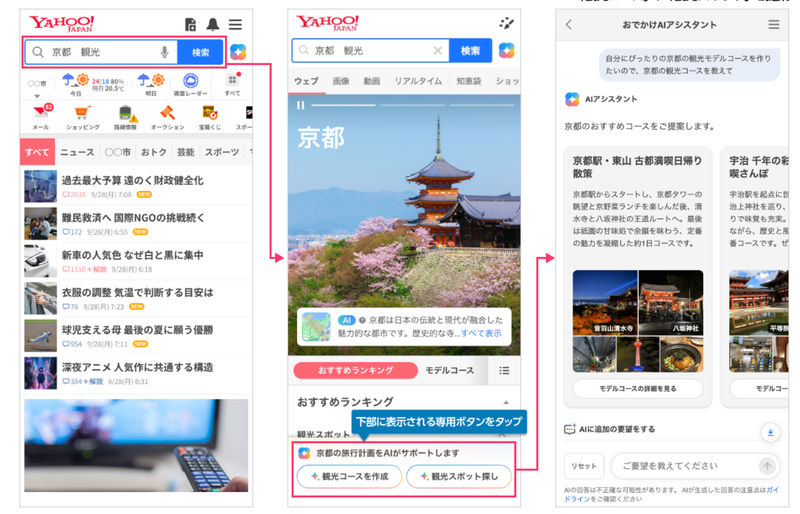This screenshot has width=800, height=514.
Task: Switch to the モデルコース tab
Action: 449,371
